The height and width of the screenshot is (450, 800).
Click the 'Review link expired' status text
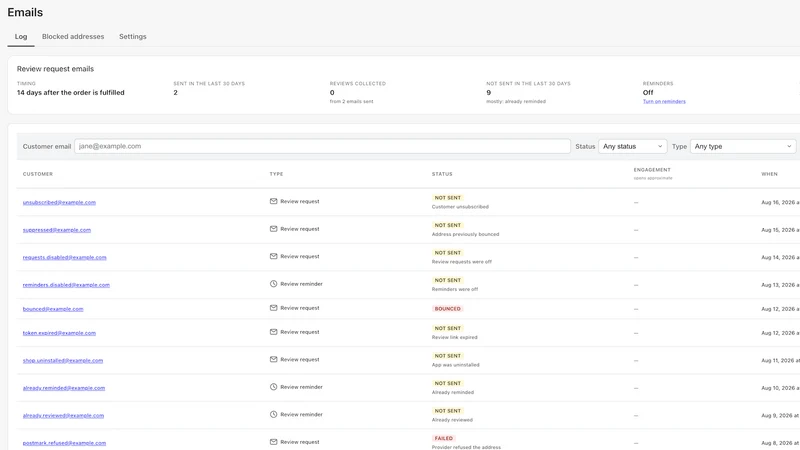click(455, 338)
